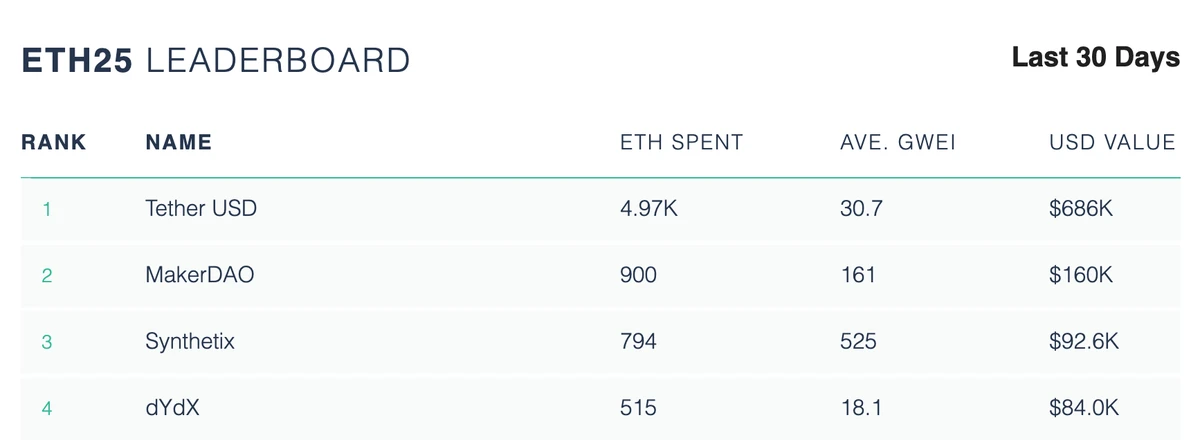Click Tether's $686K USD value
The width and height of the screenshot is (1200, 440).
coord(1081,209)
